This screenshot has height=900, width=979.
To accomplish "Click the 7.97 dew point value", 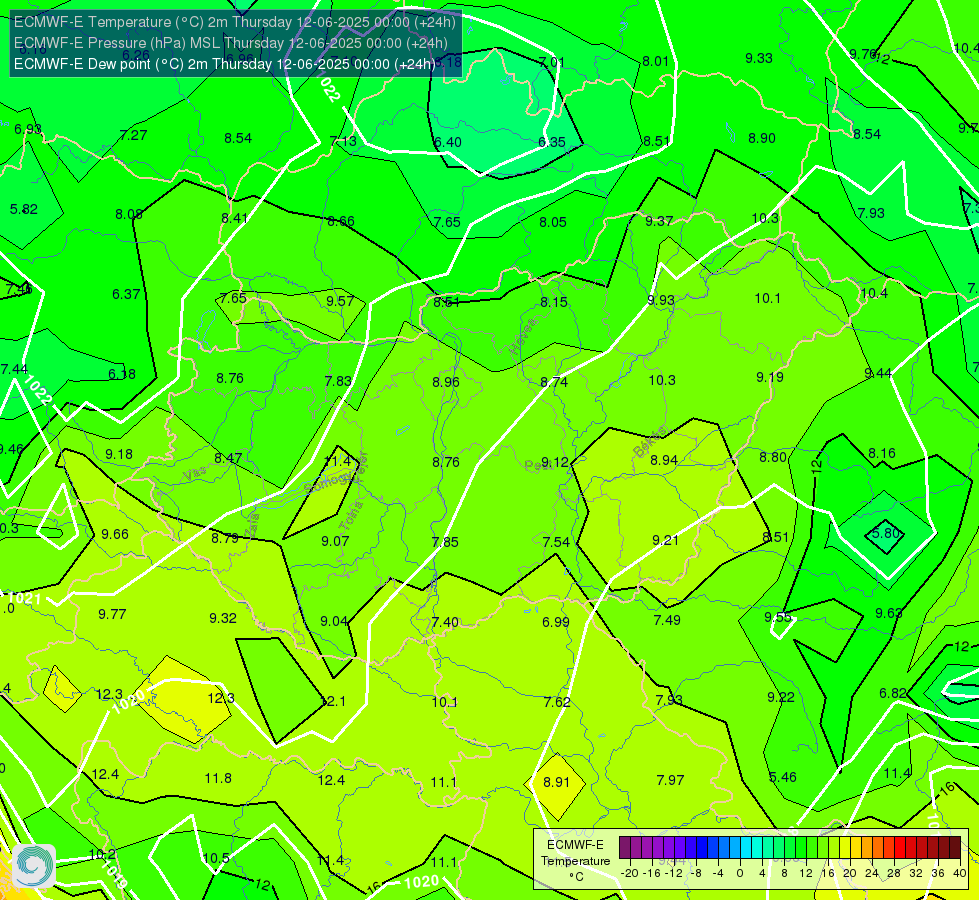I will [x=670, y=780].
